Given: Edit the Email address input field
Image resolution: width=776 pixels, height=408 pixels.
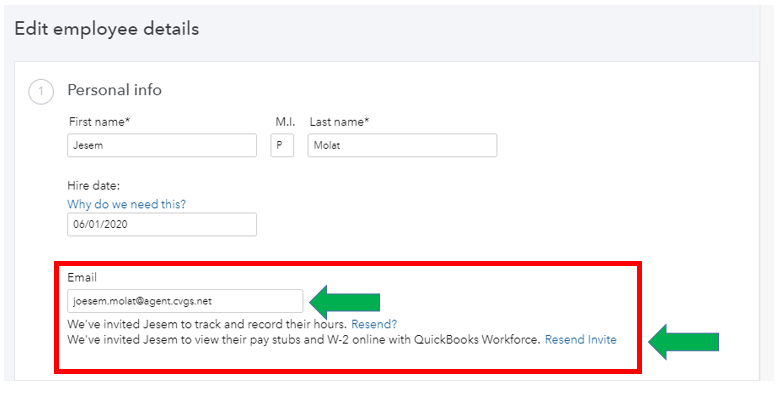Looking at the screenshot, I should point(185,301).
